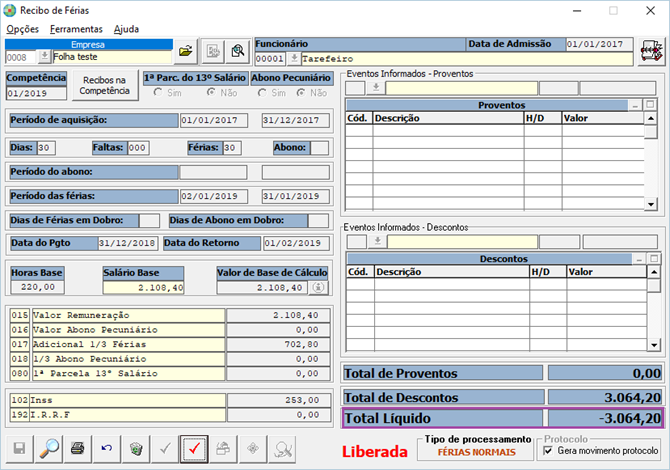Click the Total de Descontos value
670x470 pixels.
pos(605,397)
